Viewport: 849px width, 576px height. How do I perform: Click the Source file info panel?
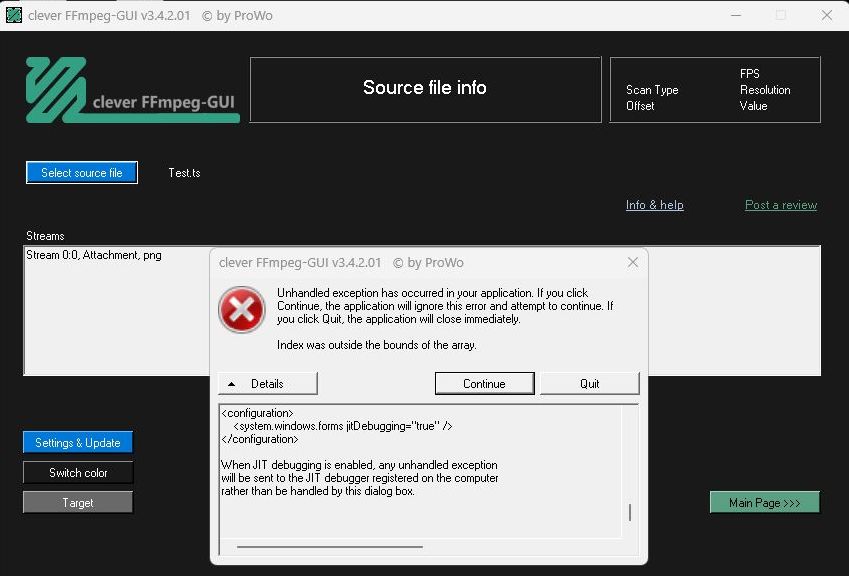click(x=426, y=90)
